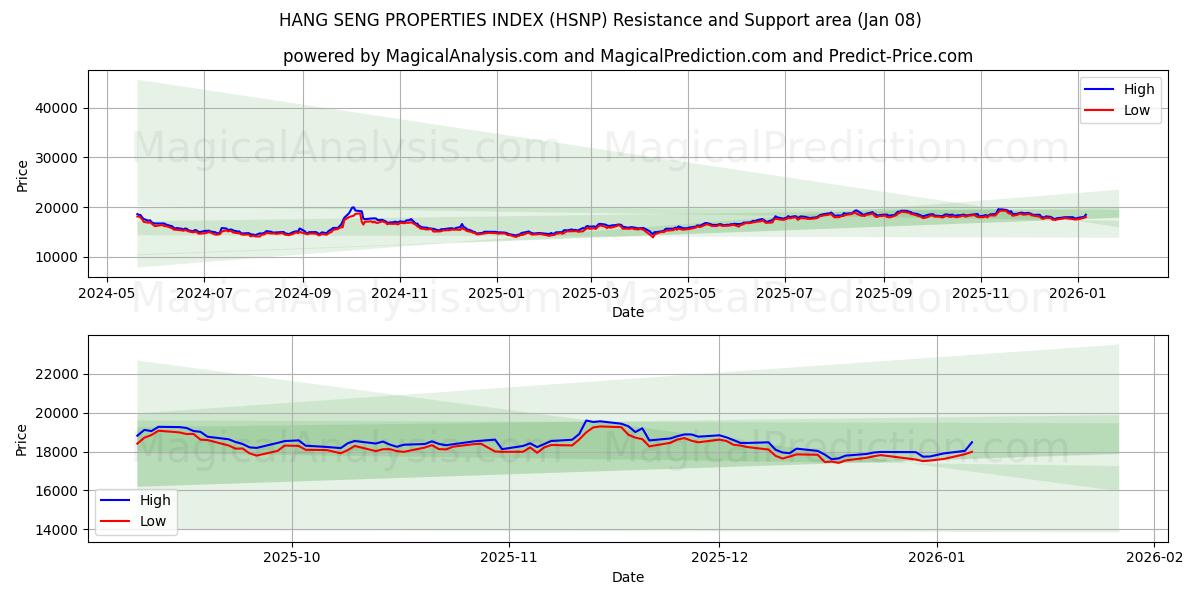
Task: Click the blue High line peak near 2024-10
Action: (x=351, y=207)
